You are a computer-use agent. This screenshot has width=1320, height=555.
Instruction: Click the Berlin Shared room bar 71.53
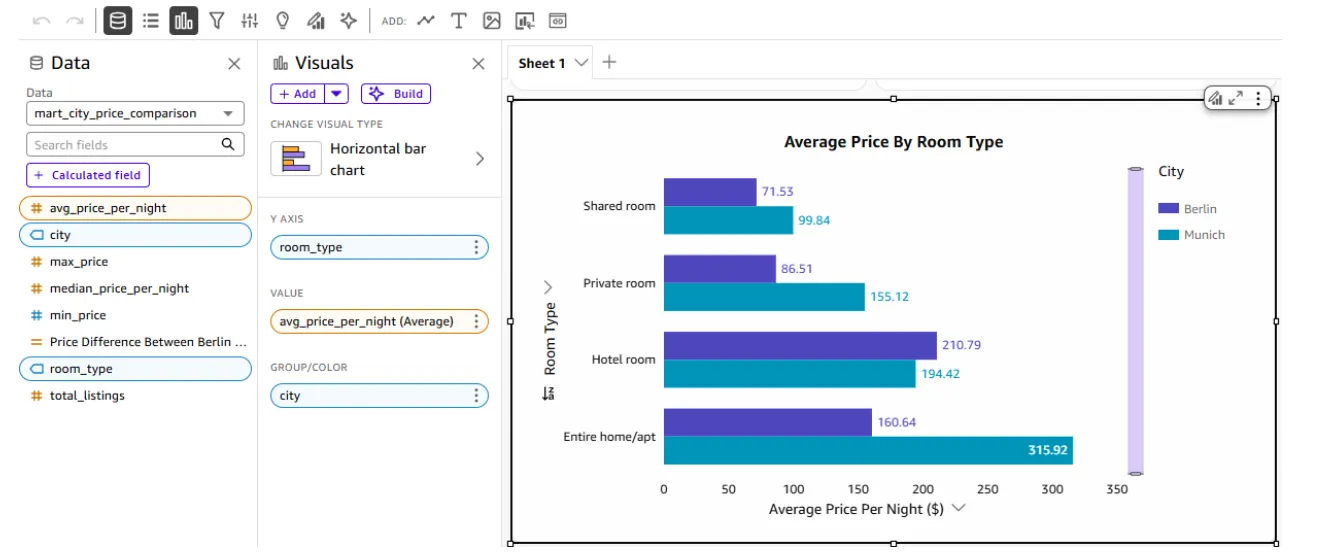[x=710, y=192]
